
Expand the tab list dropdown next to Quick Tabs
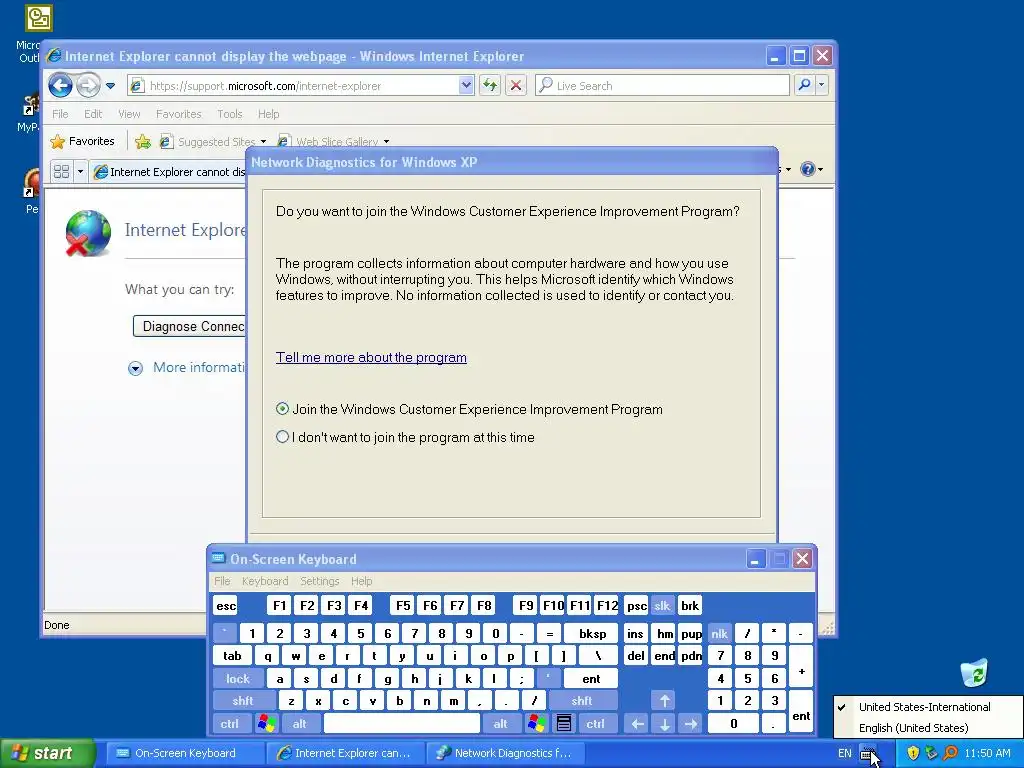point(80,172)
